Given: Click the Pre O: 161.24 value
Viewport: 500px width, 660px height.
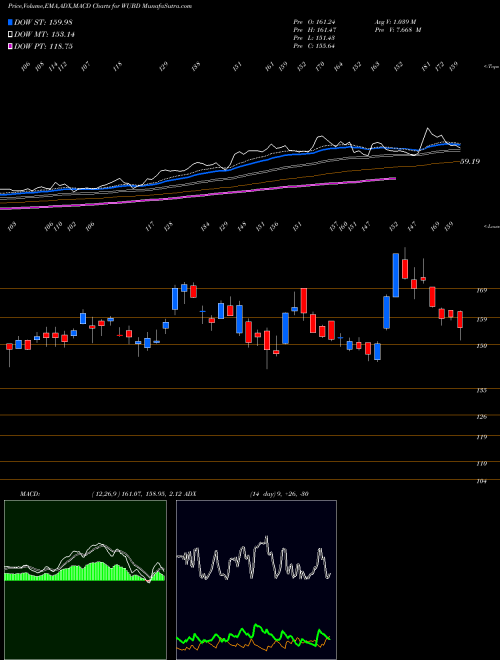Looking at the screenshot, I should [314, 22].
